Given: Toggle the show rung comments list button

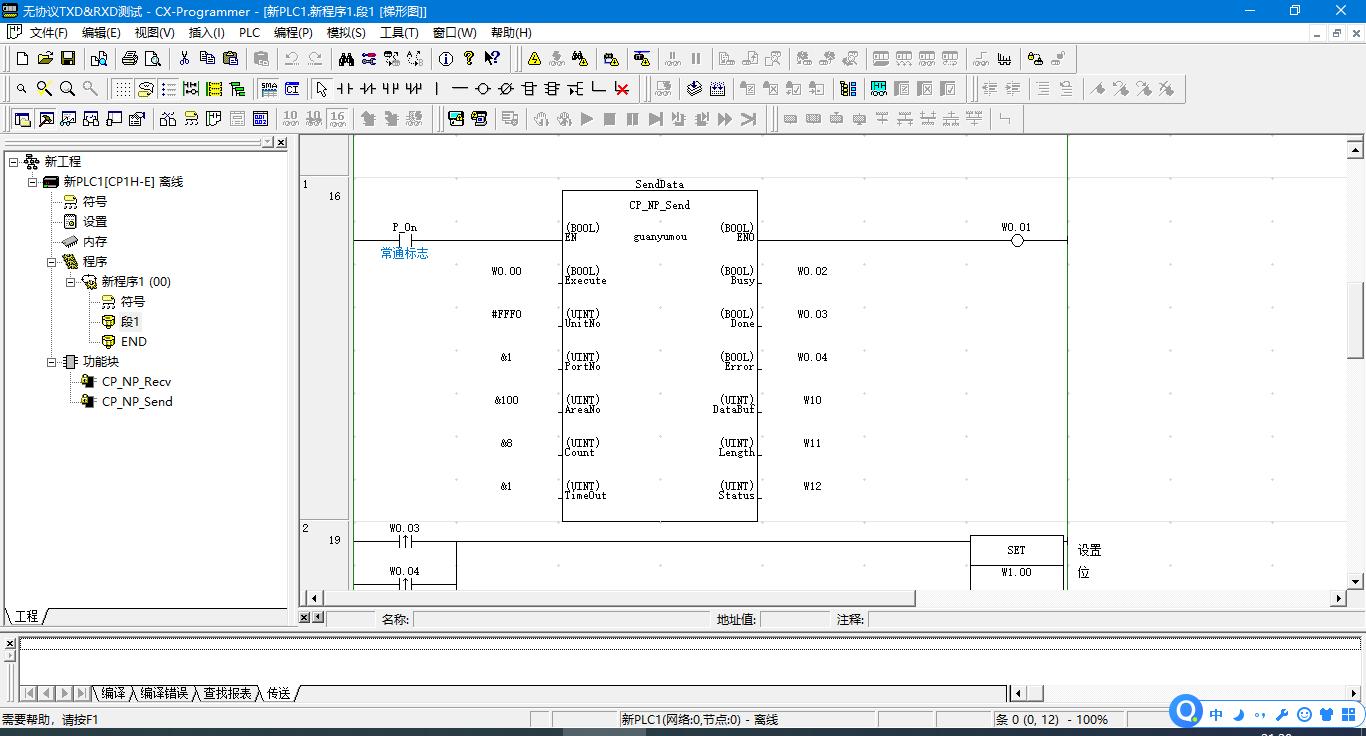Looking at the screenshot, I should [168, 89].
